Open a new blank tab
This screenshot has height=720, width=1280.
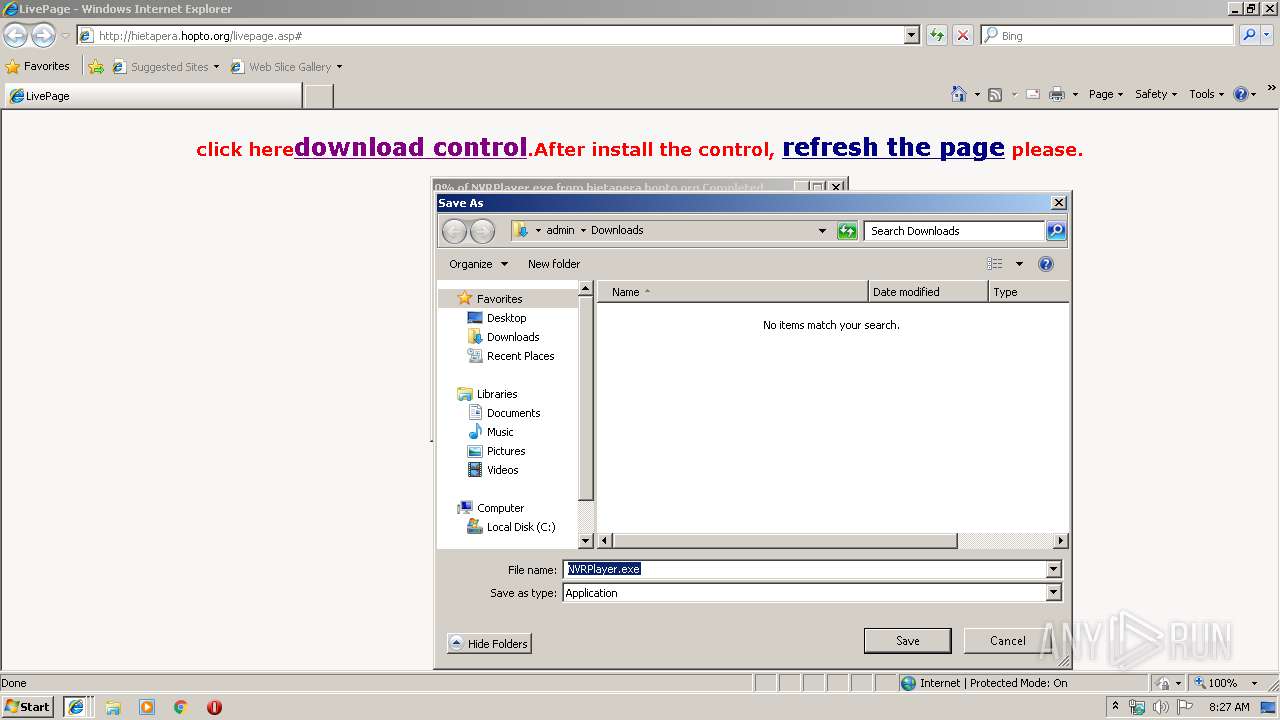[318, 96]
